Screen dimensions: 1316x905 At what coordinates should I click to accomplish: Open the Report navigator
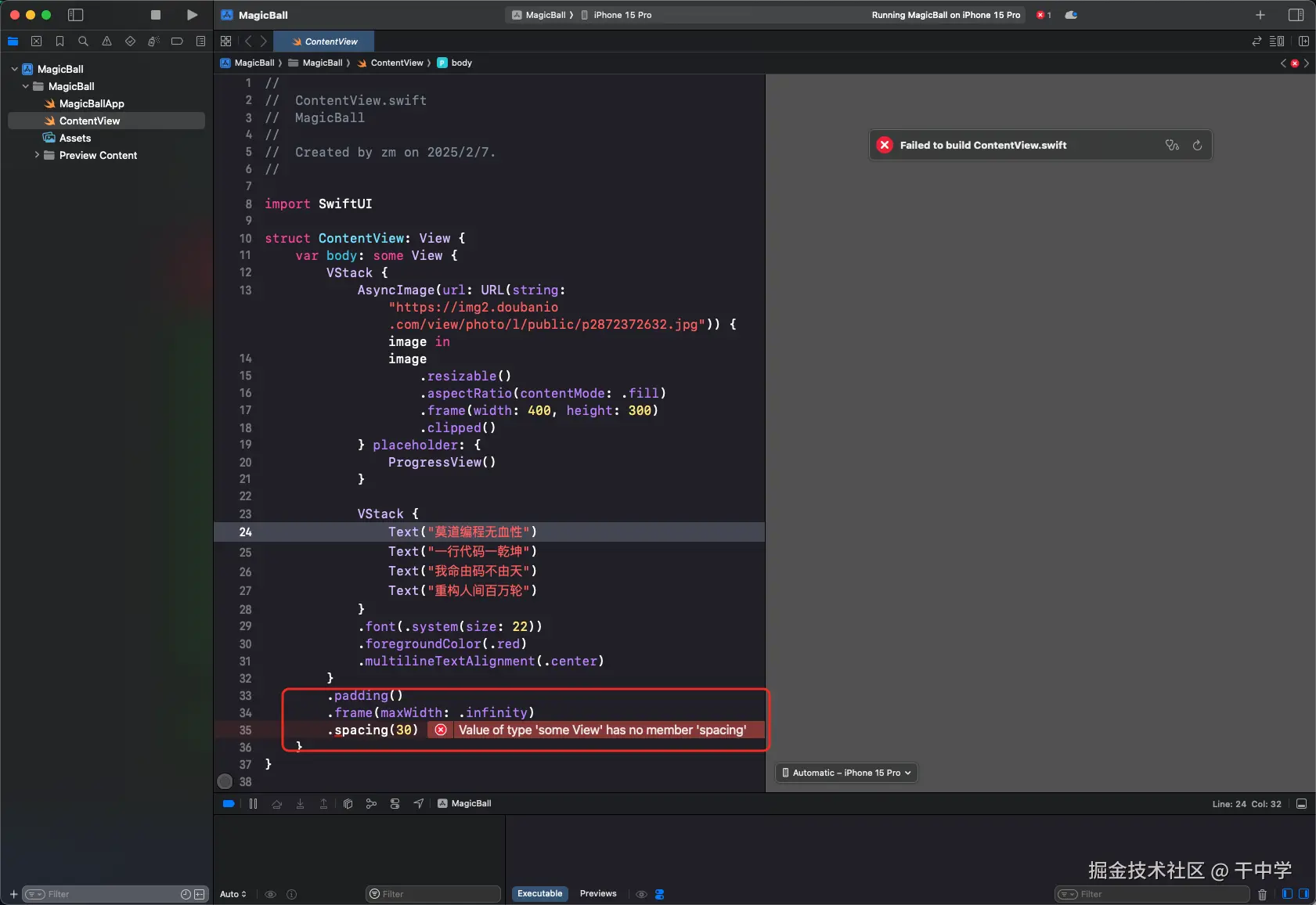pos(200,41)
